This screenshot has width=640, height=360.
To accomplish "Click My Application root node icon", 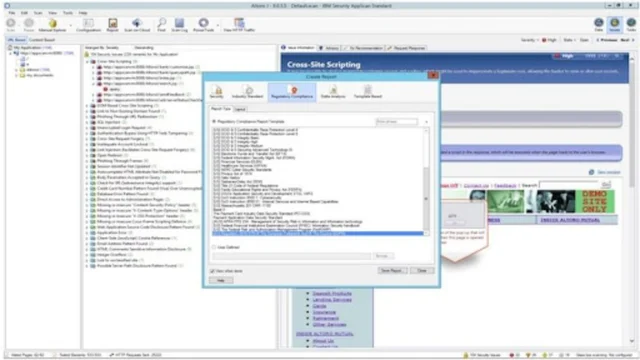I will 11,48.
